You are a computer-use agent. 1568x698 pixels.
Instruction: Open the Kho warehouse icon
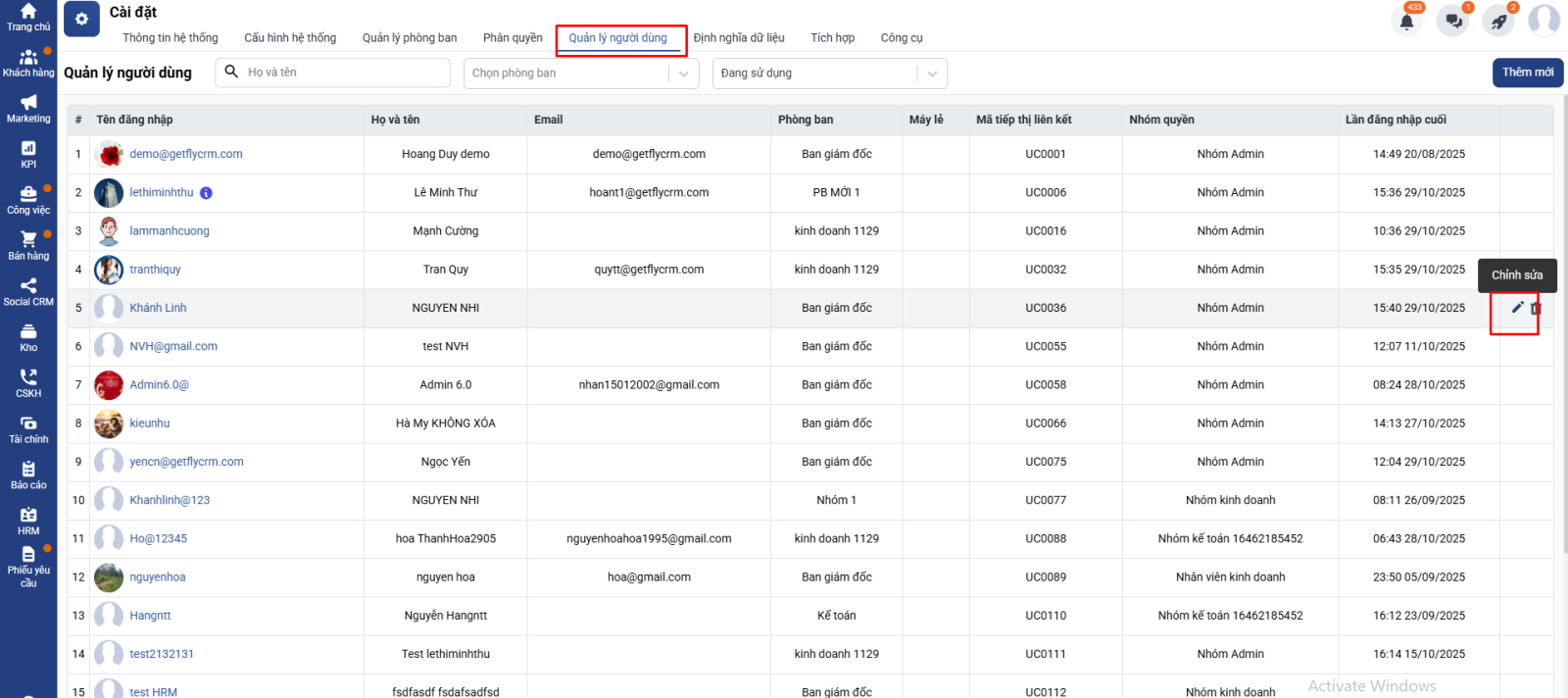pos(28,337)
